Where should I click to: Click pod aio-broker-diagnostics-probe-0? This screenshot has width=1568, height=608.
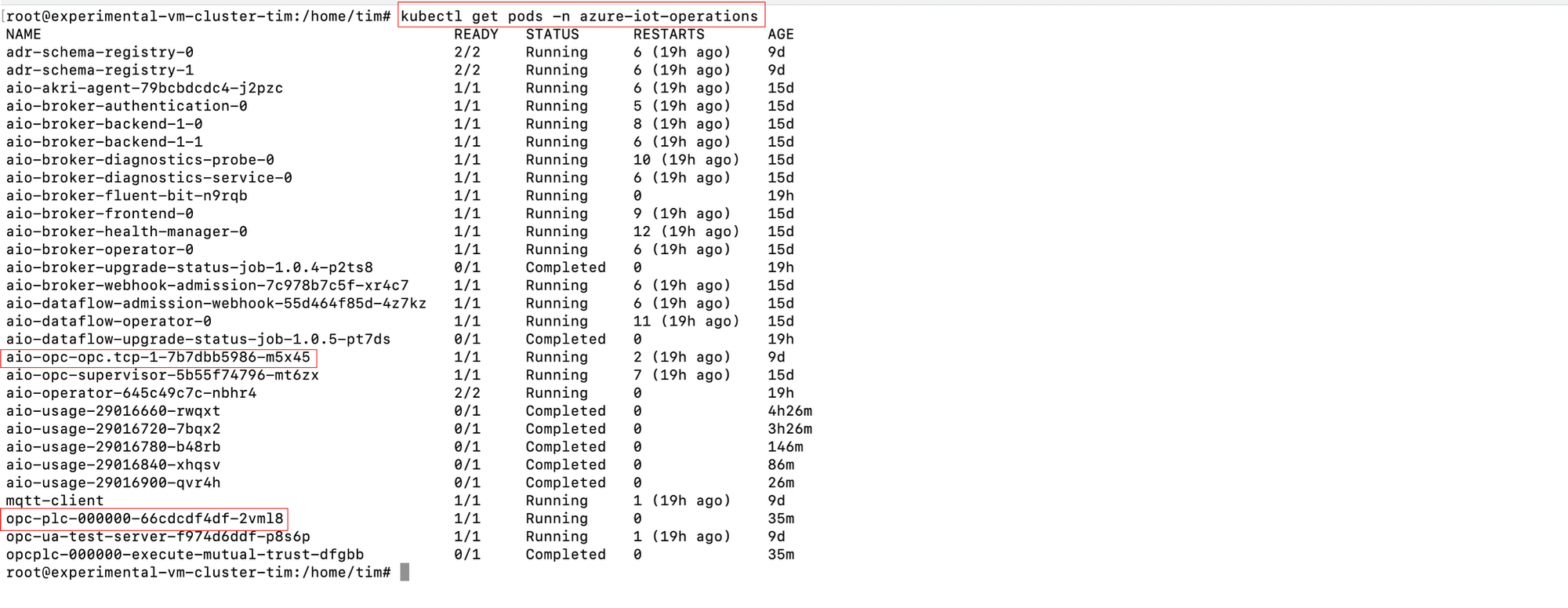(x=140, y=160)
